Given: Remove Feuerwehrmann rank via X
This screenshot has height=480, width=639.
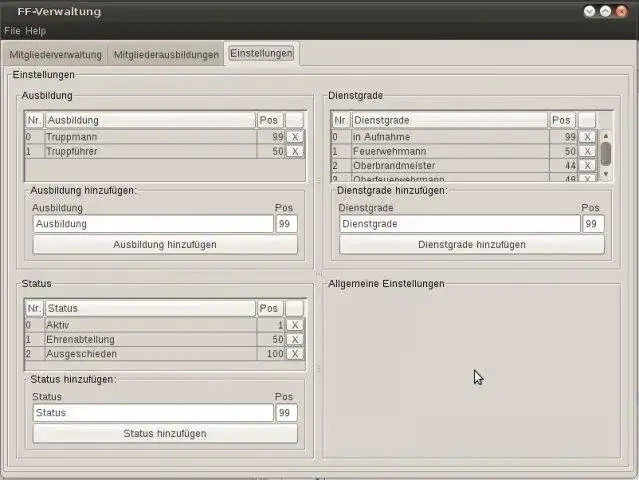Looking at the screenshot, I should 587,152.
